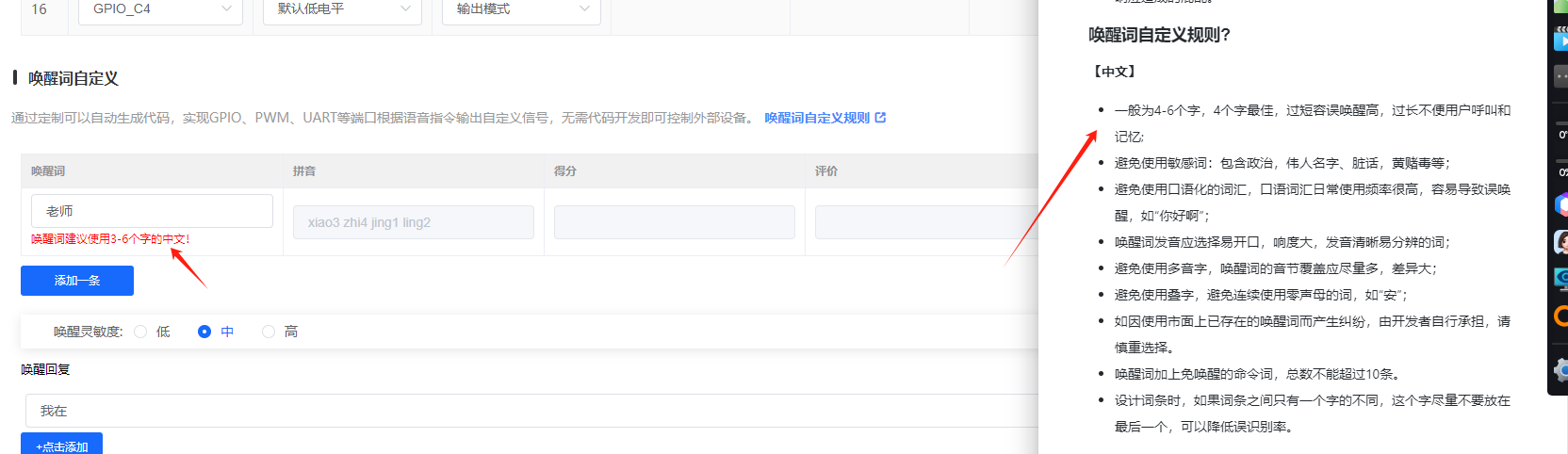
Task: Expand the 默认低电平 level dropdown
Action: pyautogui.click(x=343, y=10)
